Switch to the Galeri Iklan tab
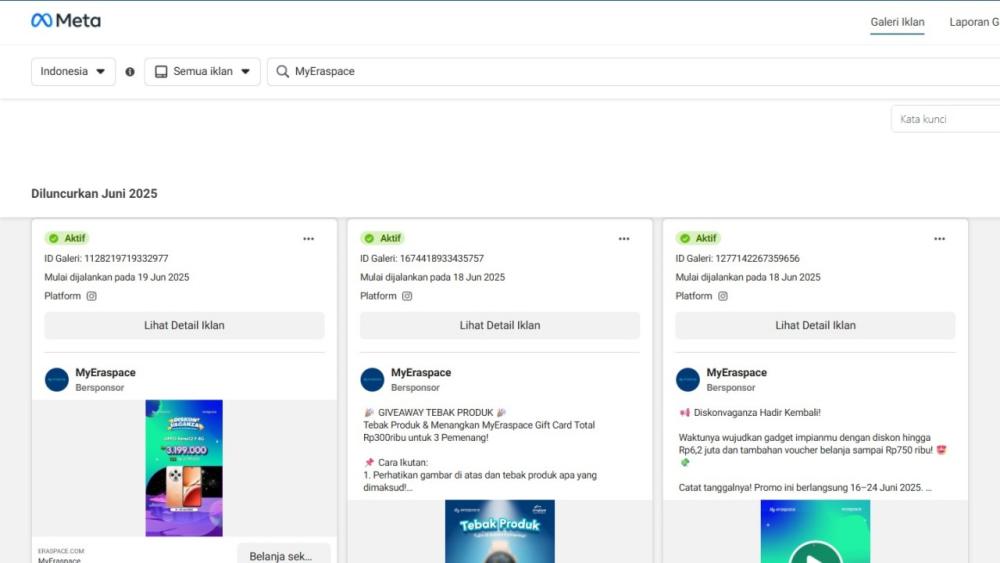The height and width of the screenshot is (563, 1000). (x=897, y=22)
